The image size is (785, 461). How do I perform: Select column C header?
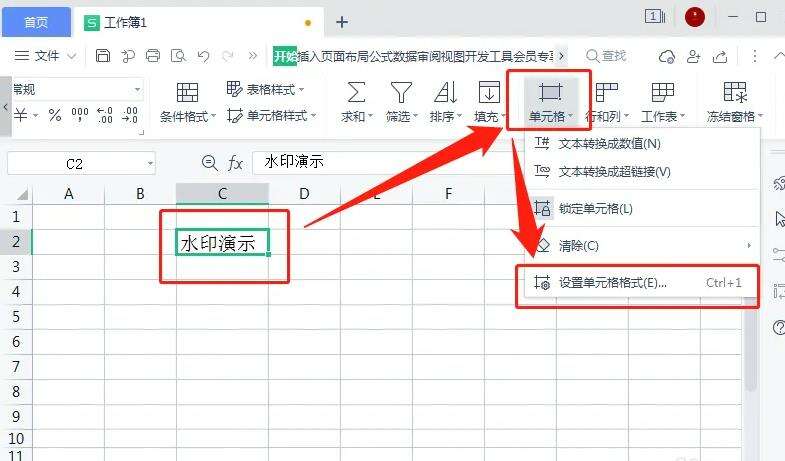click(222, 194)
